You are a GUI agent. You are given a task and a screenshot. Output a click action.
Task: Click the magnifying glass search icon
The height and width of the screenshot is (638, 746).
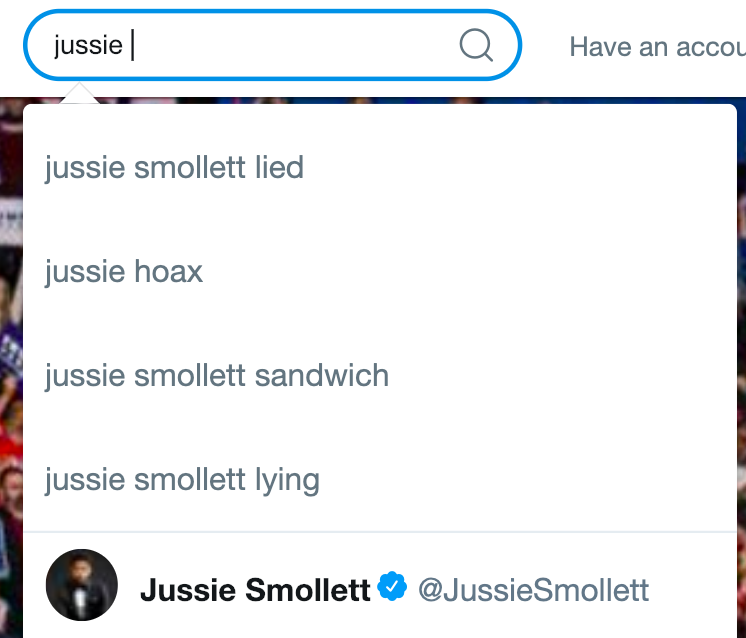(x=475, y=45)
